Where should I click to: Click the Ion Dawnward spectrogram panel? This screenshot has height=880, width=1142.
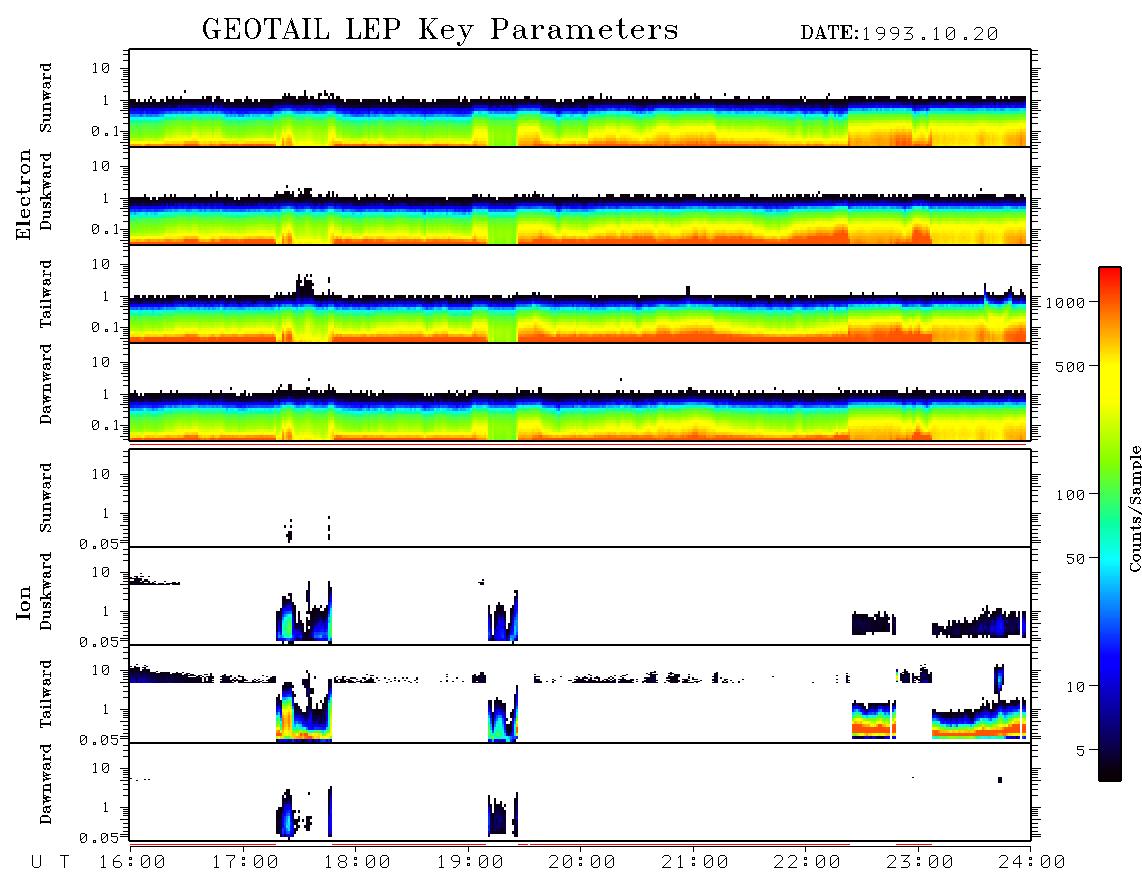pyautogui.click(x=580, y=792)
